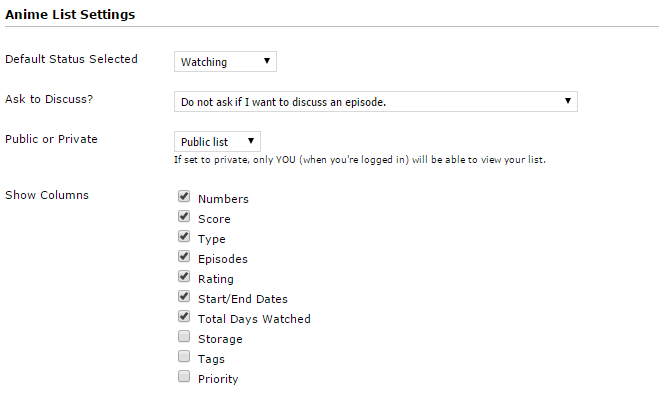The height and width of the screenshot is (402, 659).
Task: Click the Start/End Dates label
Action: 243,299
